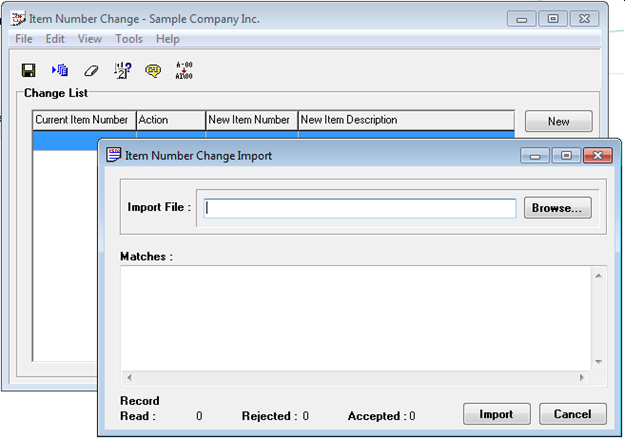The image size is (625, 439).
Task: Click the Action column header
Action: click(x=171, y=120)
